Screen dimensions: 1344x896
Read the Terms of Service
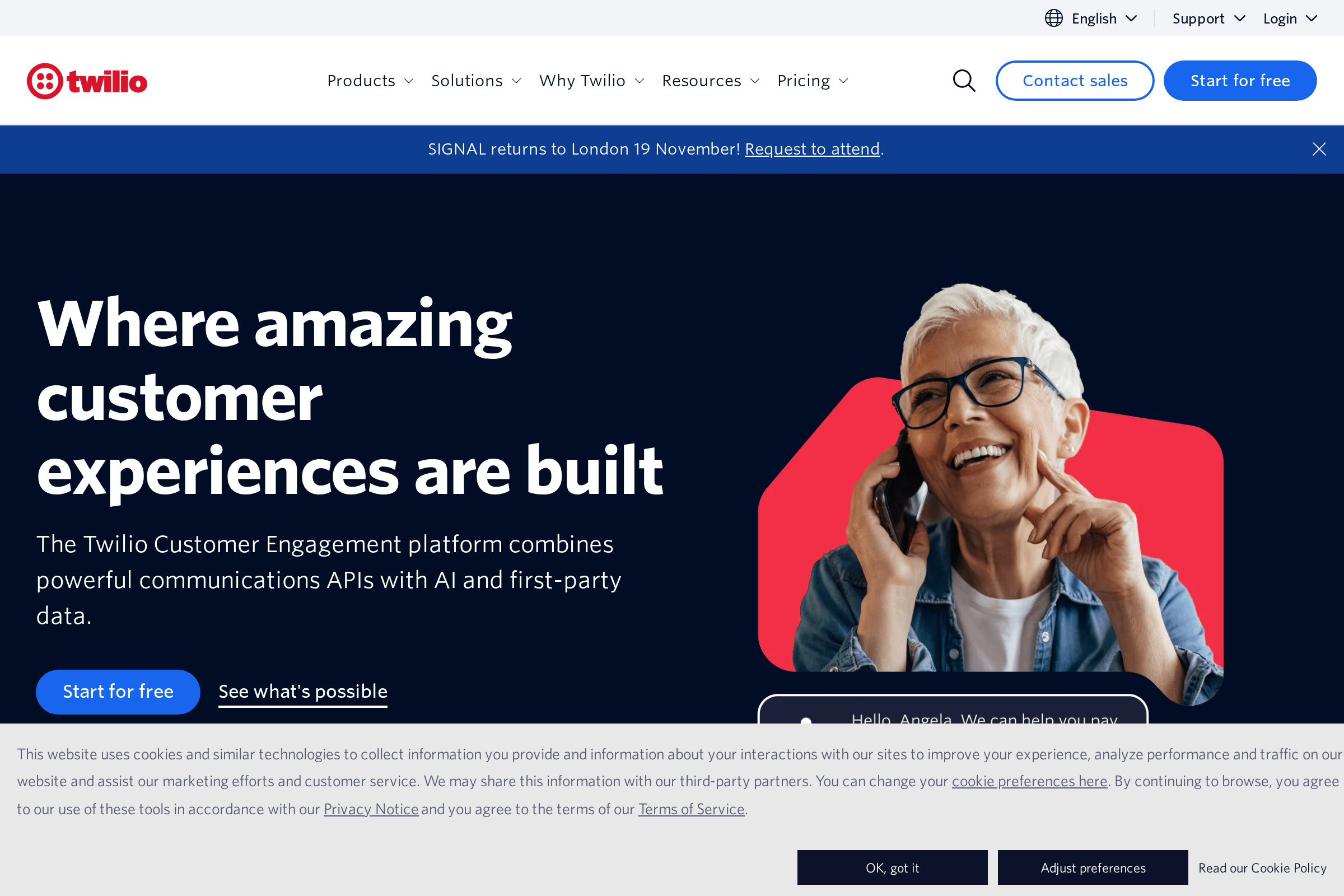pos(691,809)
